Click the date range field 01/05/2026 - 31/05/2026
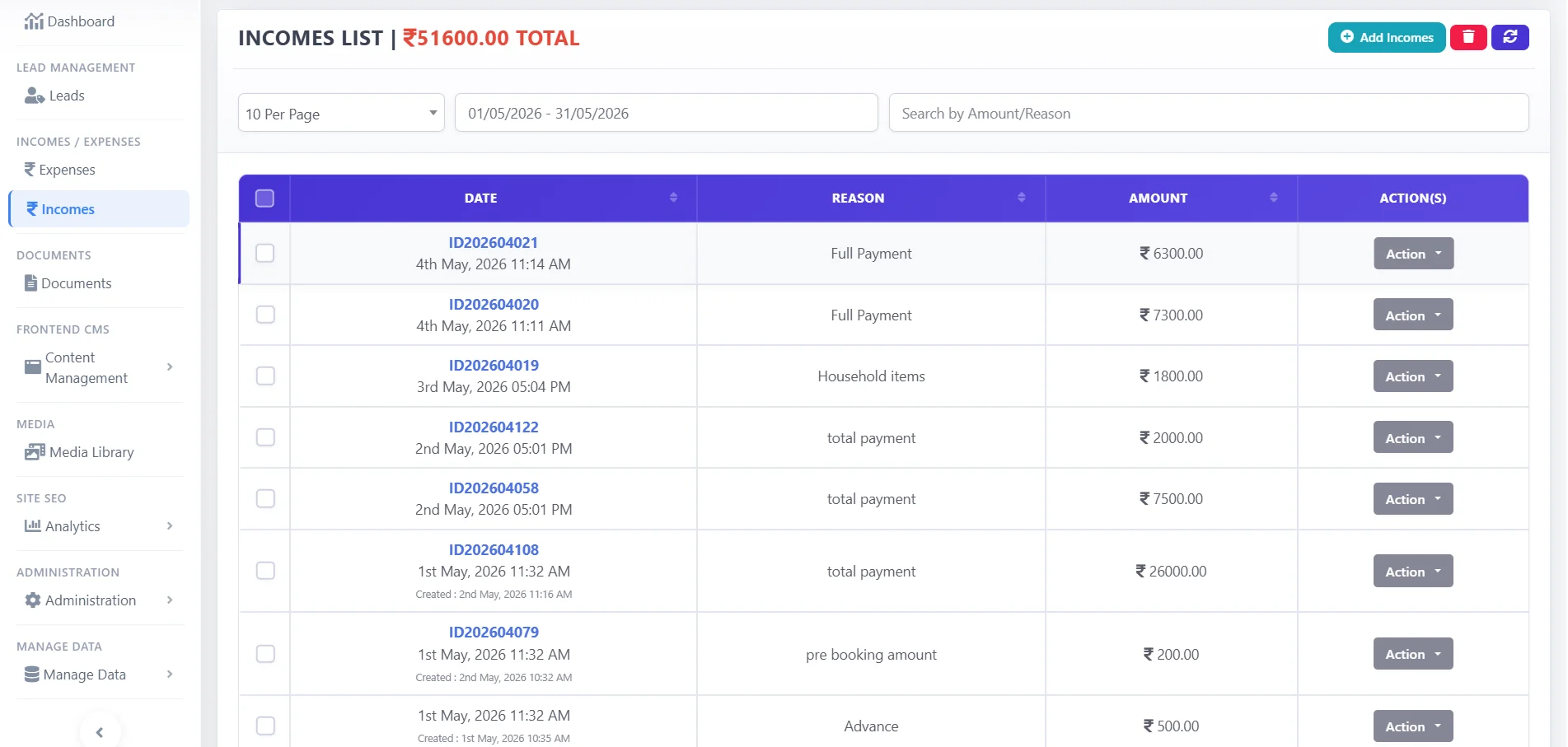The height and width of the screenshot is (747, 1568). pos(666,113)
